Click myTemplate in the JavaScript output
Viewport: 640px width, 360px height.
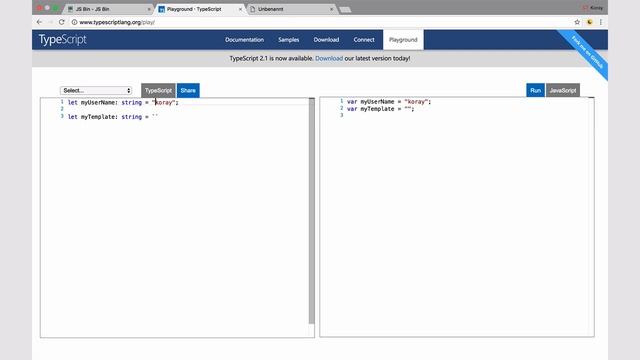(x=377, y=109)
